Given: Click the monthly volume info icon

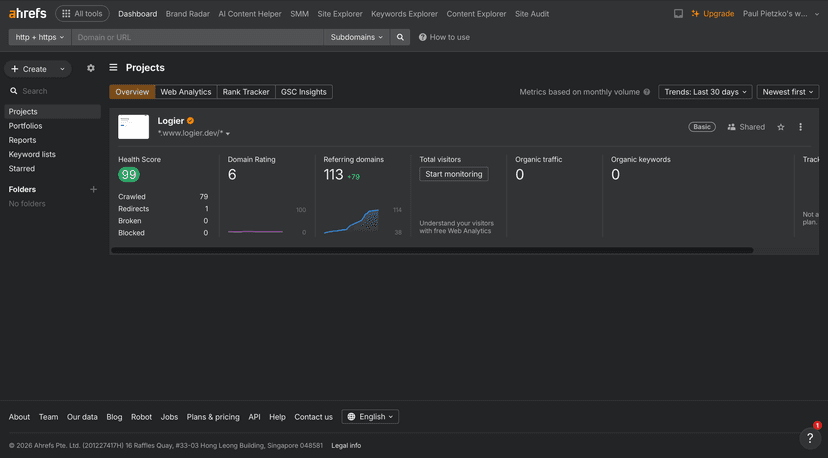Looking at the screenshot, I should click(646, 92).
